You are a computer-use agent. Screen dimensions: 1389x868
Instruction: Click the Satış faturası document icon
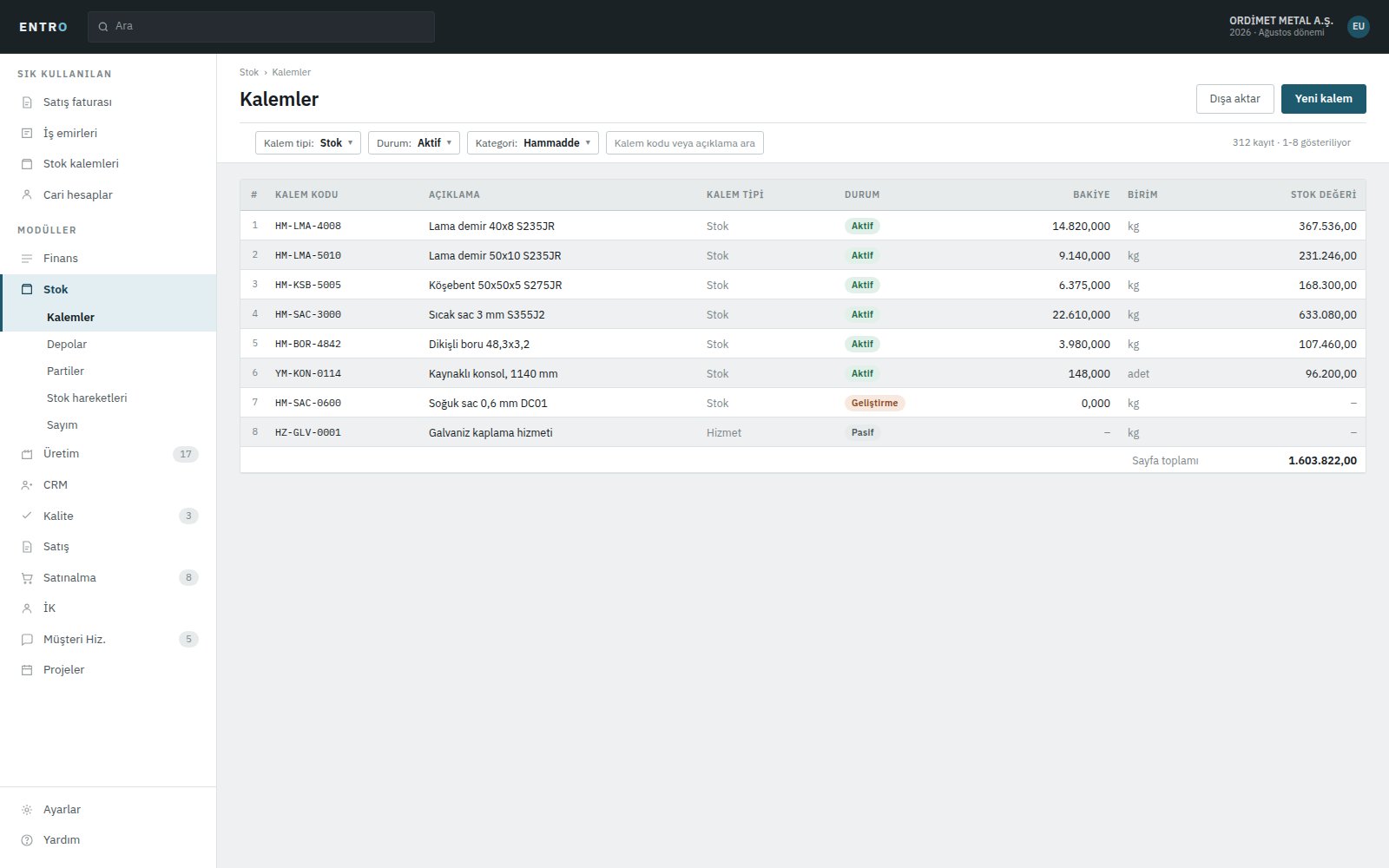click(27, 102)
